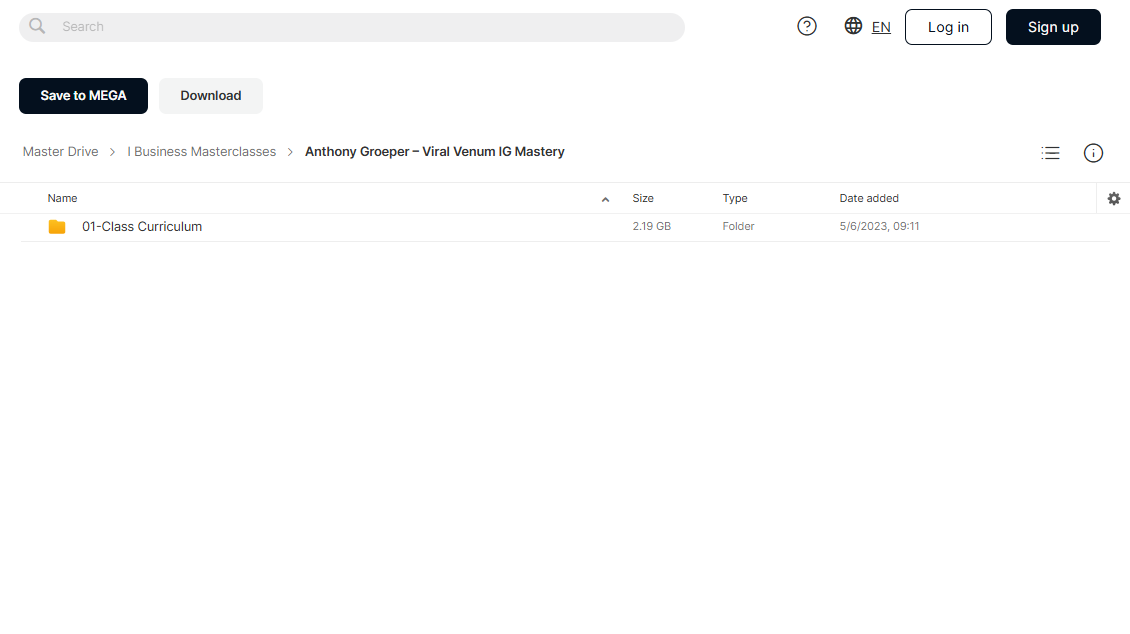Open the 01-Class Curriculum folder name
The height and width of the screenshot is (634, 1130).
point(142,227)
